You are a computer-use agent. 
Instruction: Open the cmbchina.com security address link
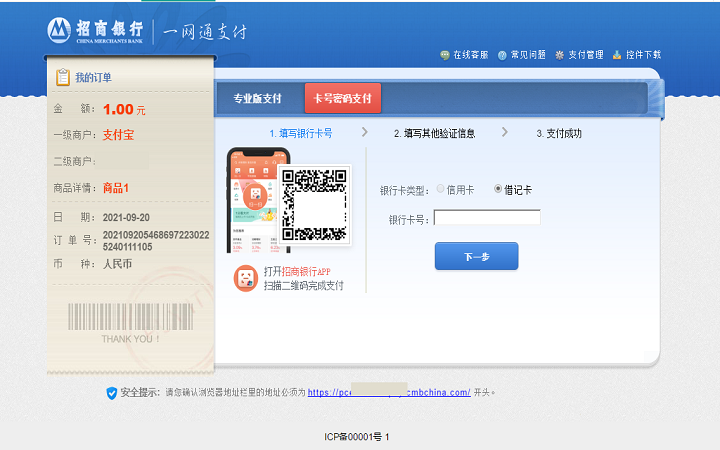[x=389, y=393]
